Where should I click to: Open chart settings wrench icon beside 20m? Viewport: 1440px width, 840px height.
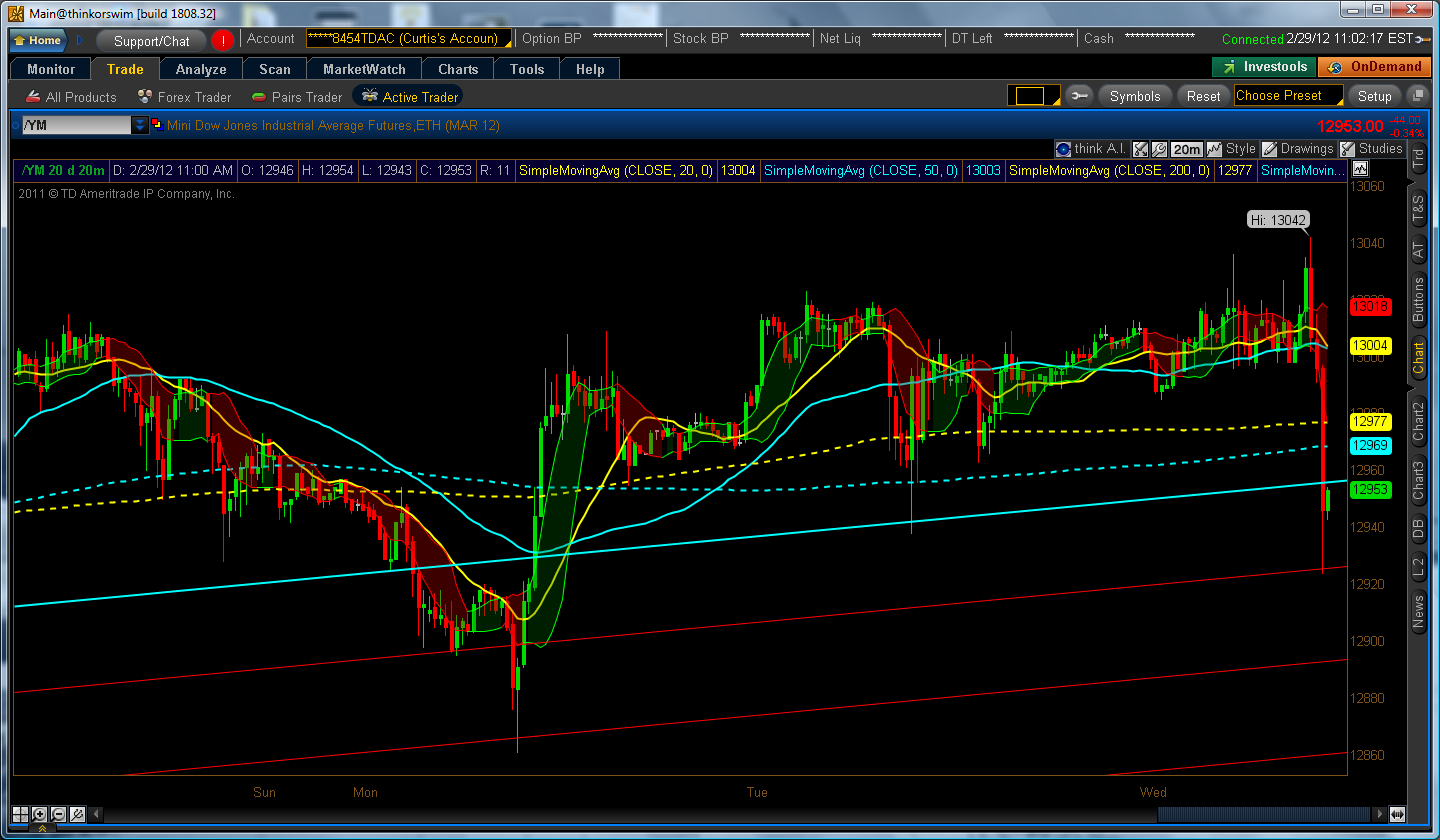coord(1159,149)
